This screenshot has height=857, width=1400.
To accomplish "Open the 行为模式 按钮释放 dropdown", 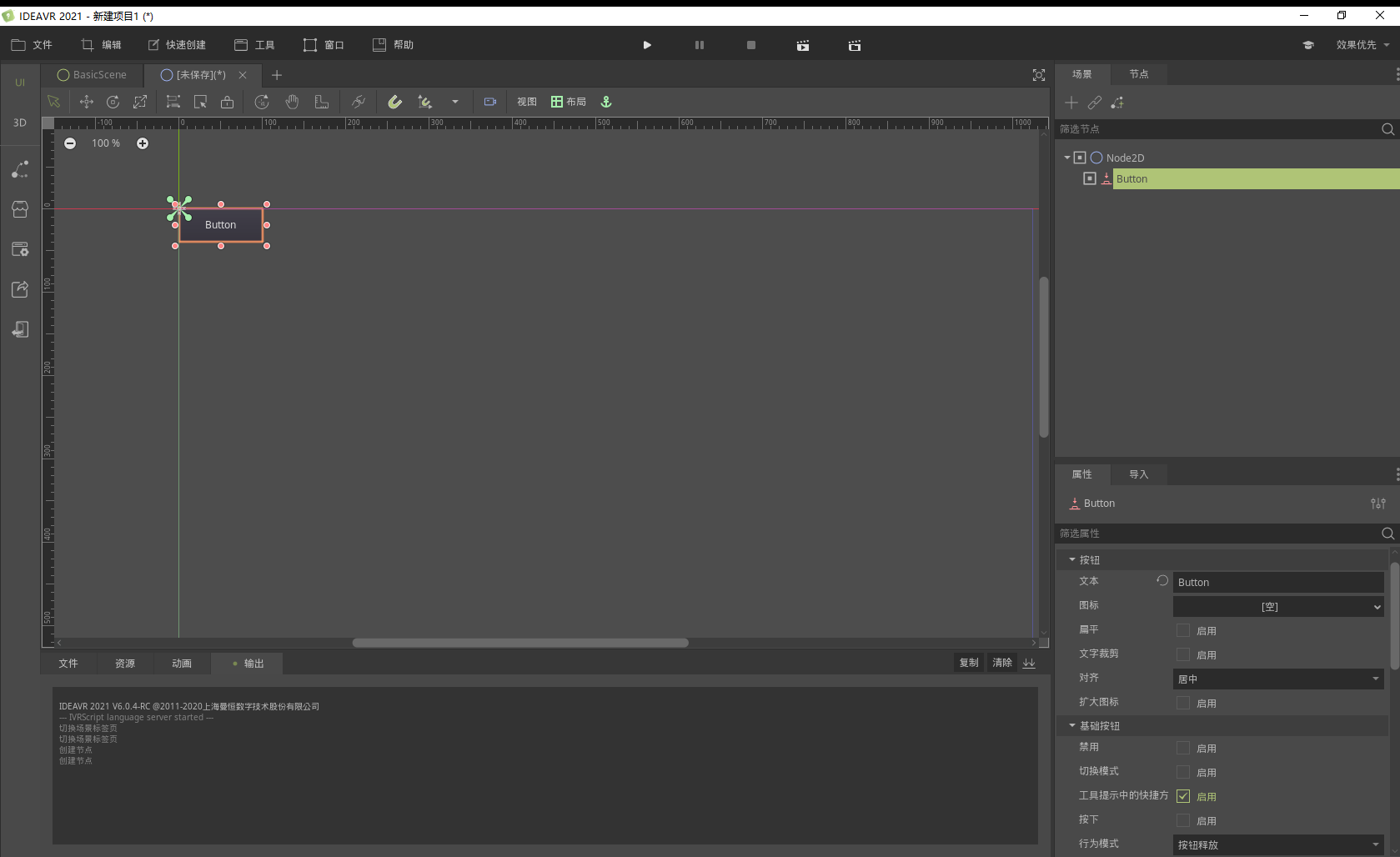I will 1278,845.
